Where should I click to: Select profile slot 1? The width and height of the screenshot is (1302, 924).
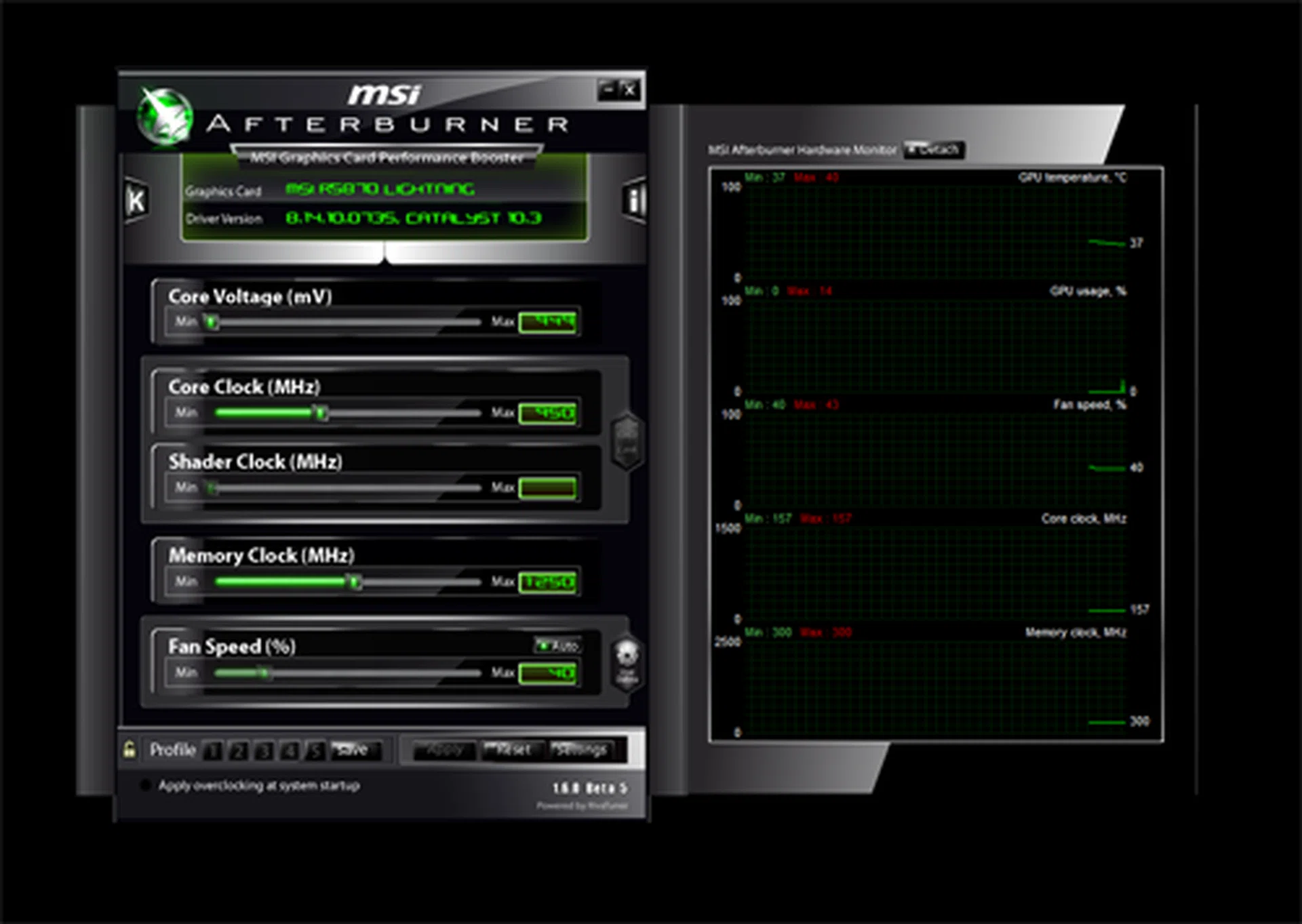pyautogui.click(x=213, y=750)
